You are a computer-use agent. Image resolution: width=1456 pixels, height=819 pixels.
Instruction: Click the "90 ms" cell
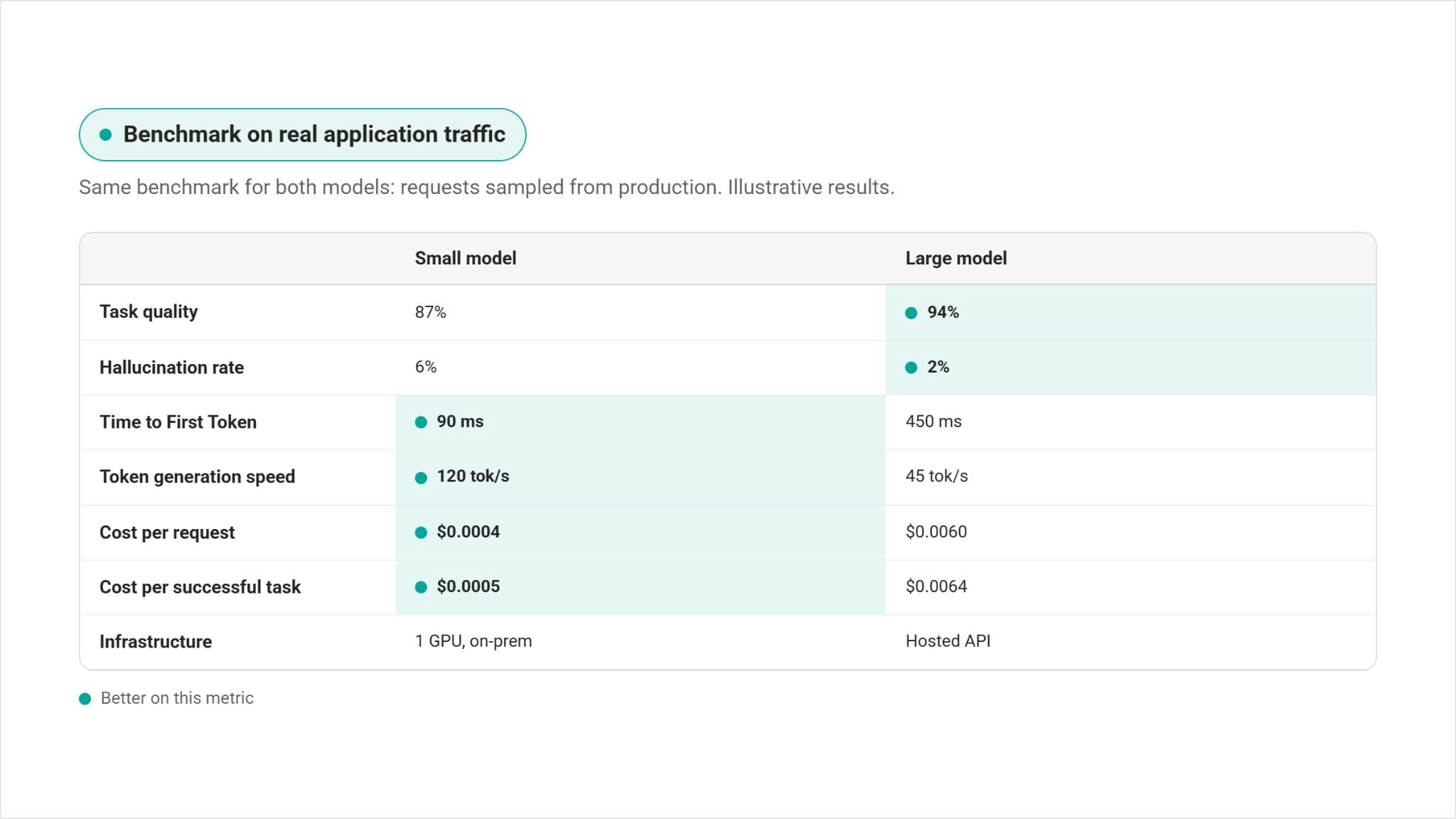coord(460,422)
